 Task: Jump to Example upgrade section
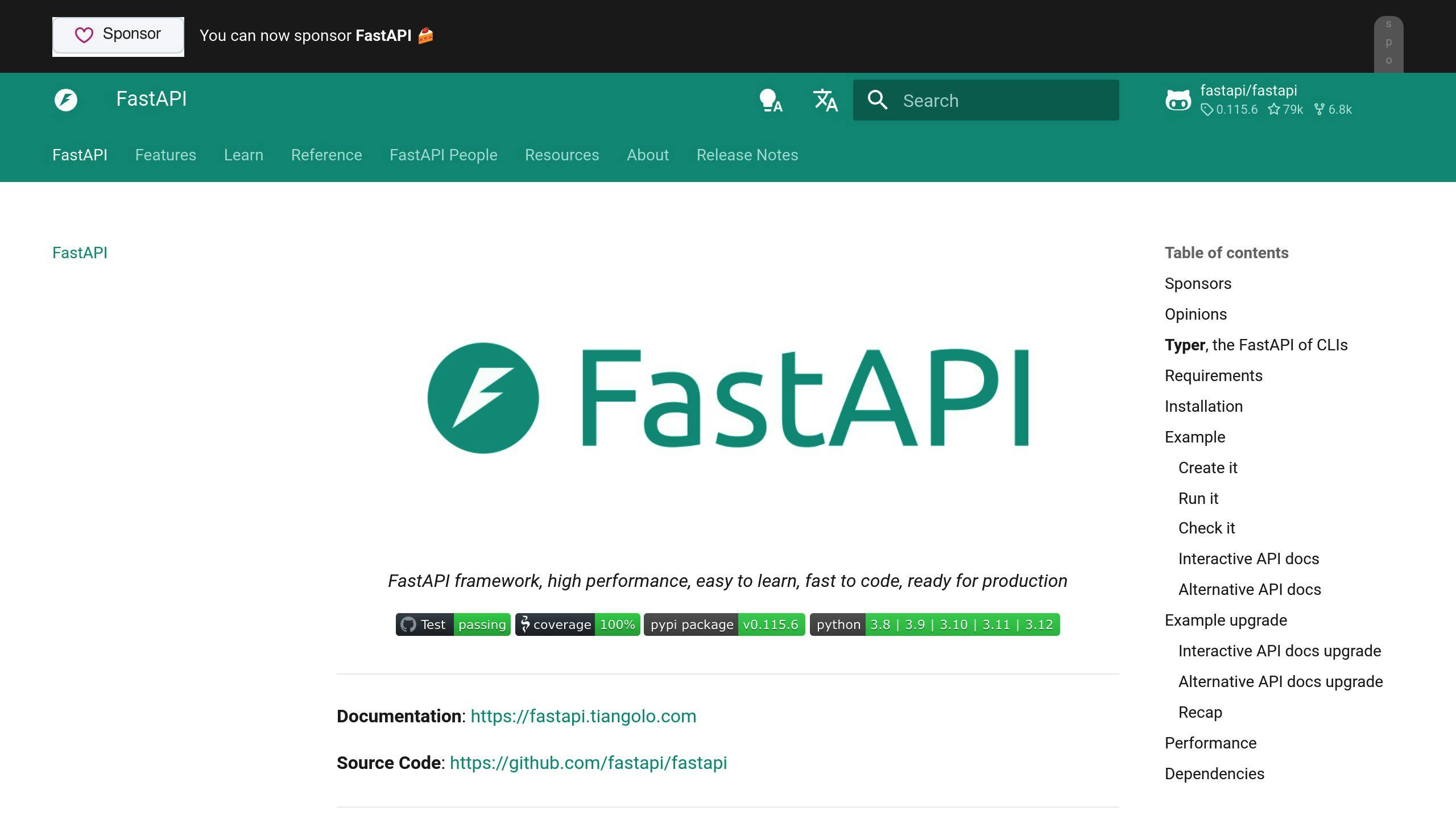click(1226, 620)
